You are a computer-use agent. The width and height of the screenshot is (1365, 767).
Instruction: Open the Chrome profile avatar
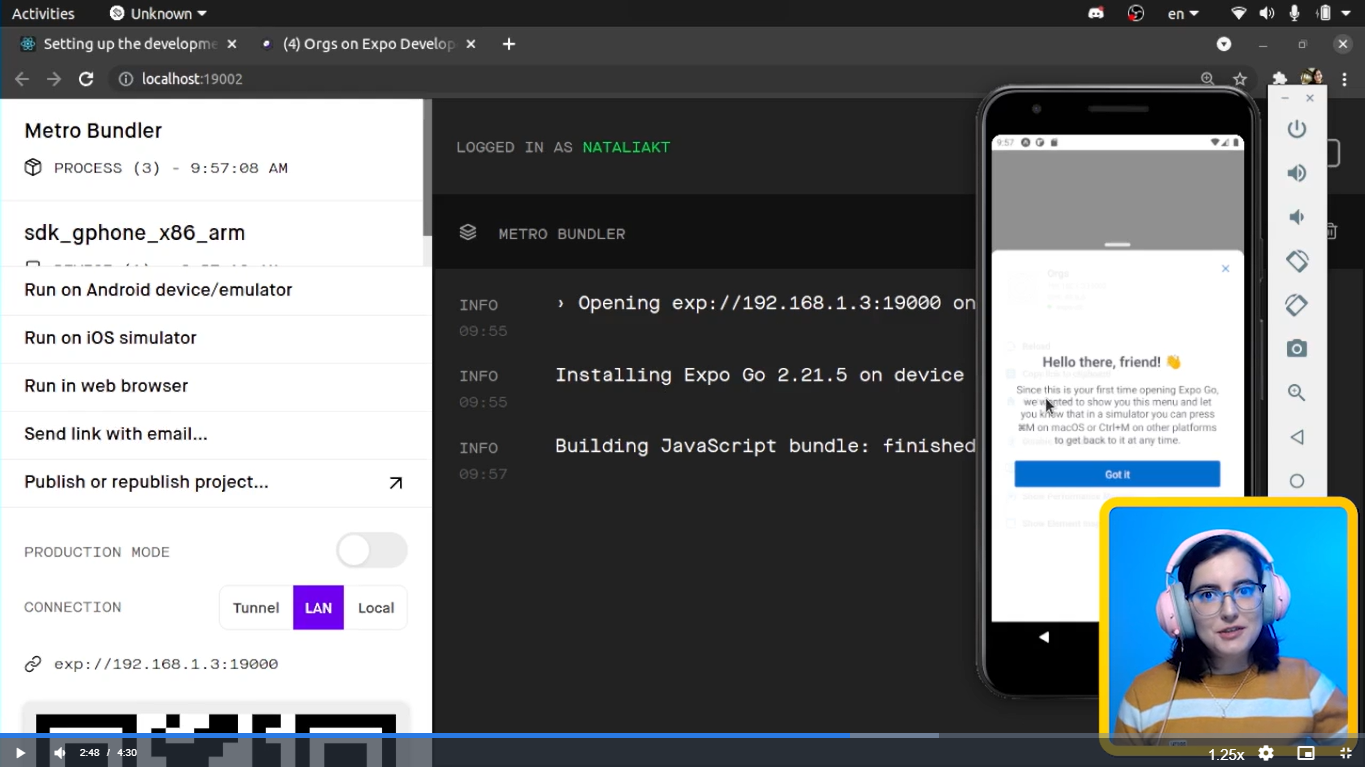point(1311,78)
